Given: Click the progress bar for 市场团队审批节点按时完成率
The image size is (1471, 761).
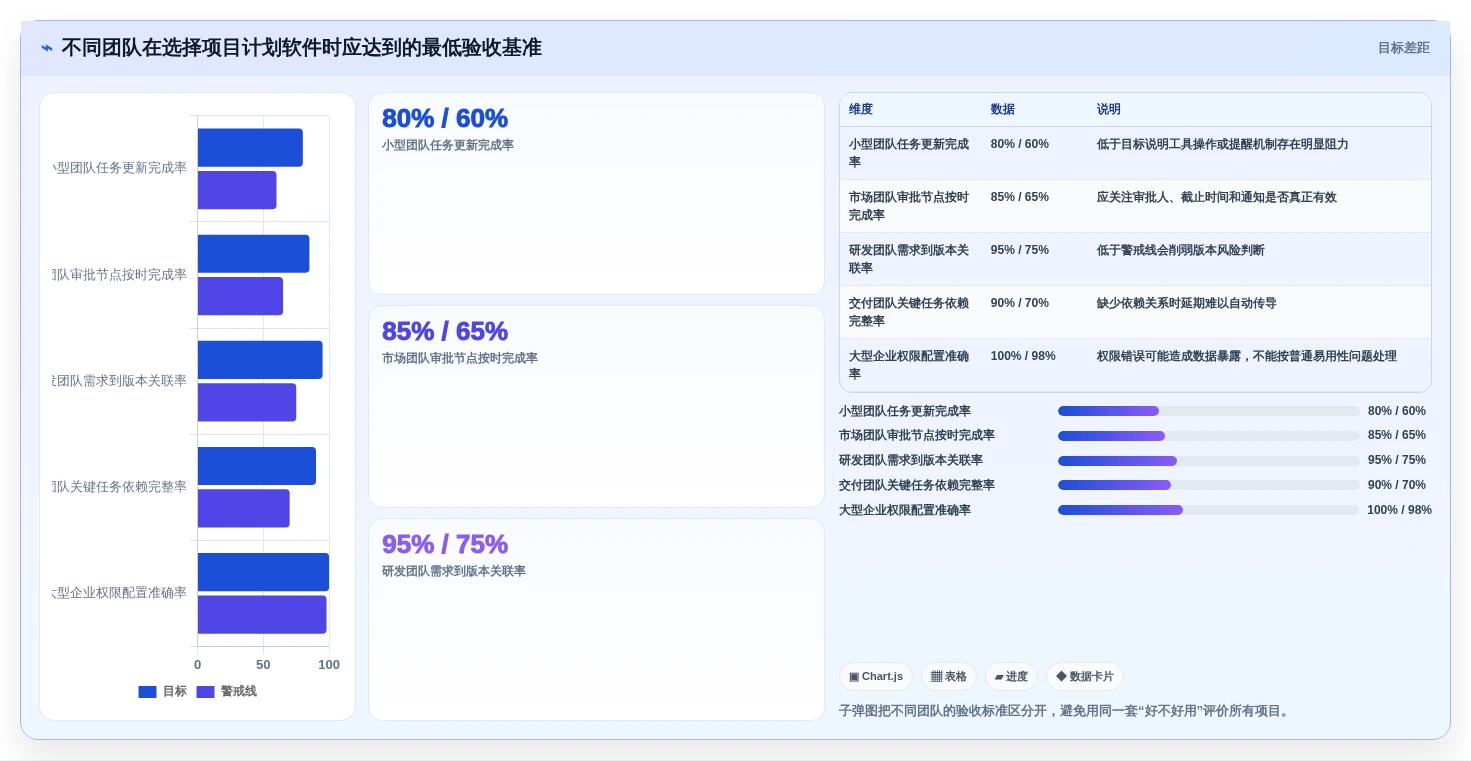Looking at the screenshot, I should 1208,436.
